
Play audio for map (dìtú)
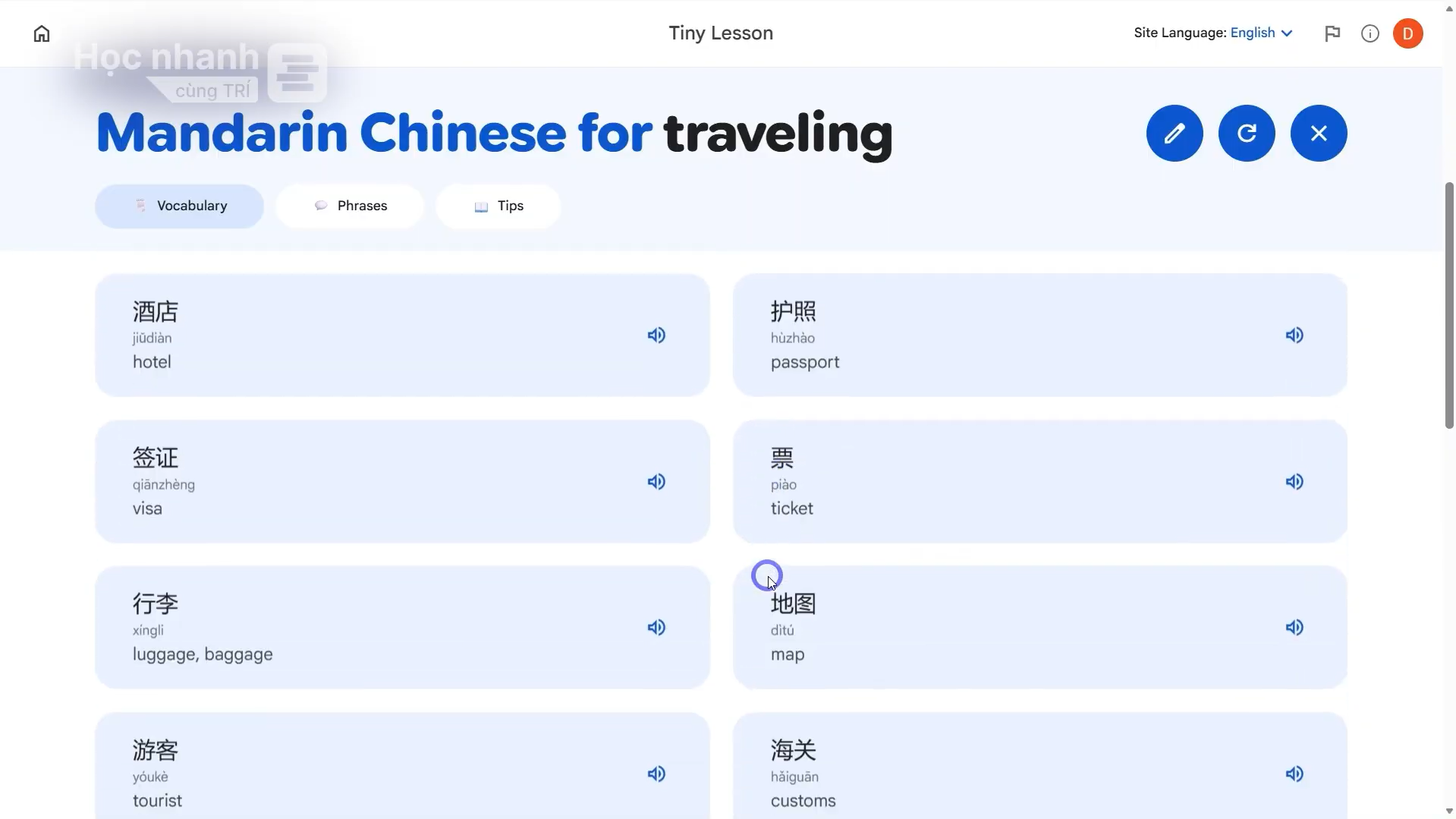tap(1294, 628)
